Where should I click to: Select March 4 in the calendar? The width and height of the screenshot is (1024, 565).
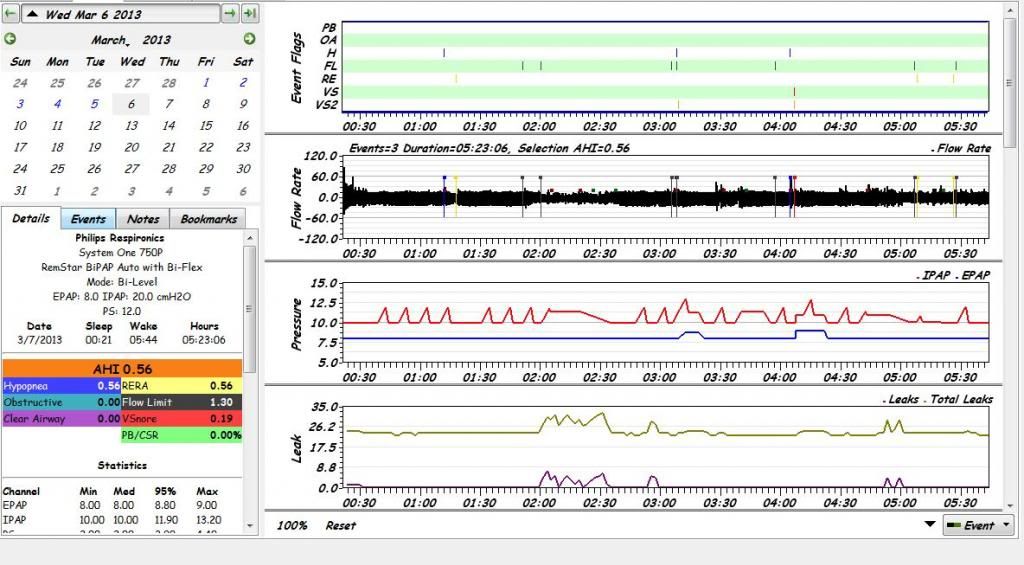point(57,104)
